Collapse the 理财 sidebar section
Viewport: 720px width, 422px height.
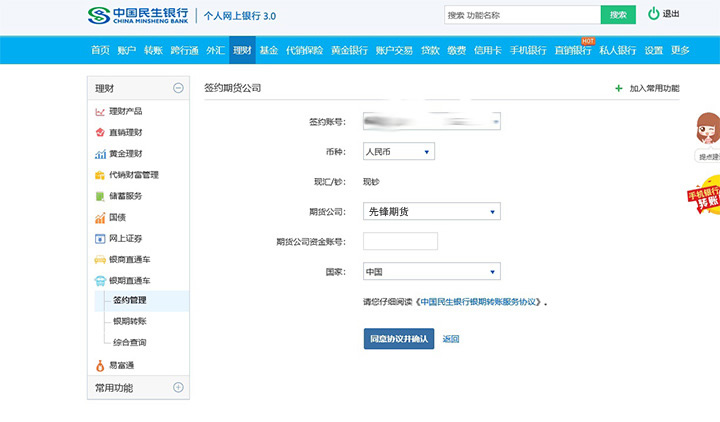[178, 88]
